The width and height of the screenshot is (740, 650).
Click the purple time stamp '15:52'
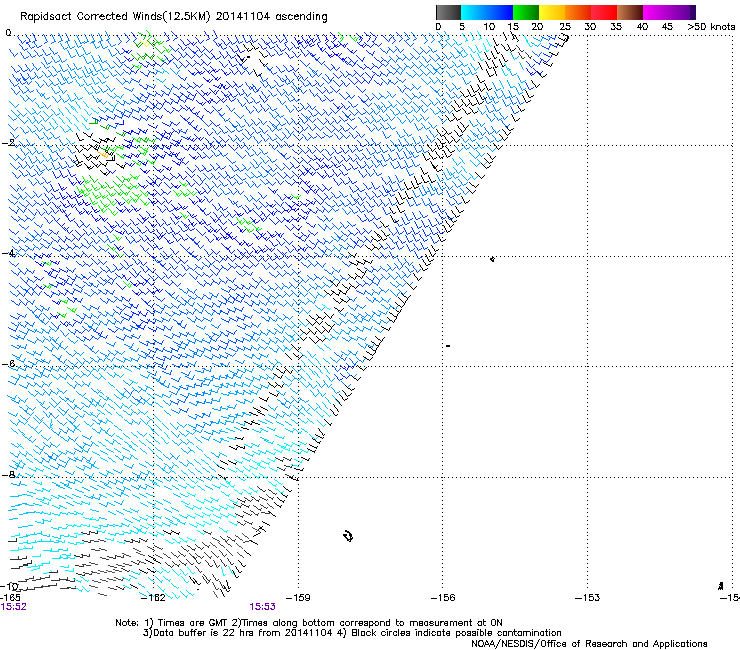(x=14, y=607)
